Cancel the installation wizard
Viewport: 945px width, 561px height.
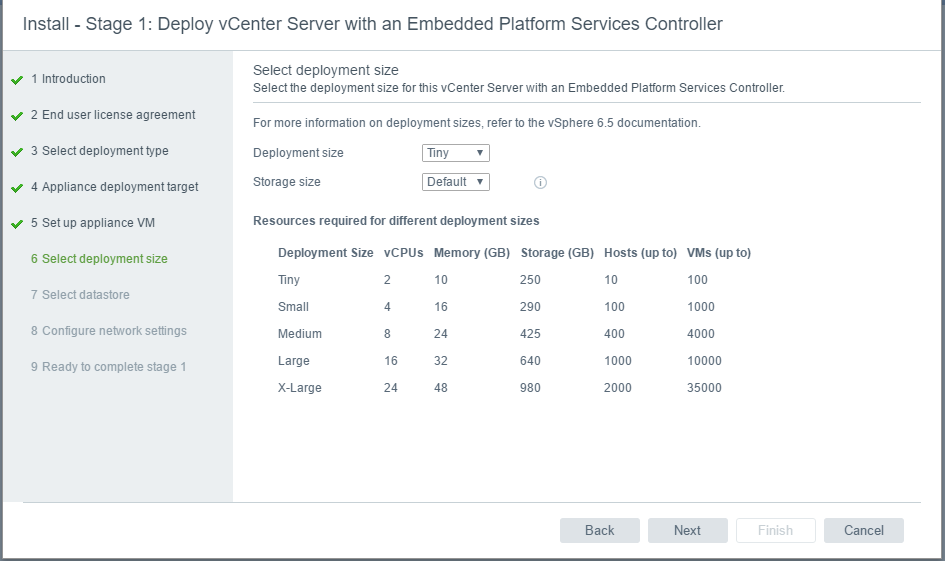pyautogui.click(x=864, y=530)
